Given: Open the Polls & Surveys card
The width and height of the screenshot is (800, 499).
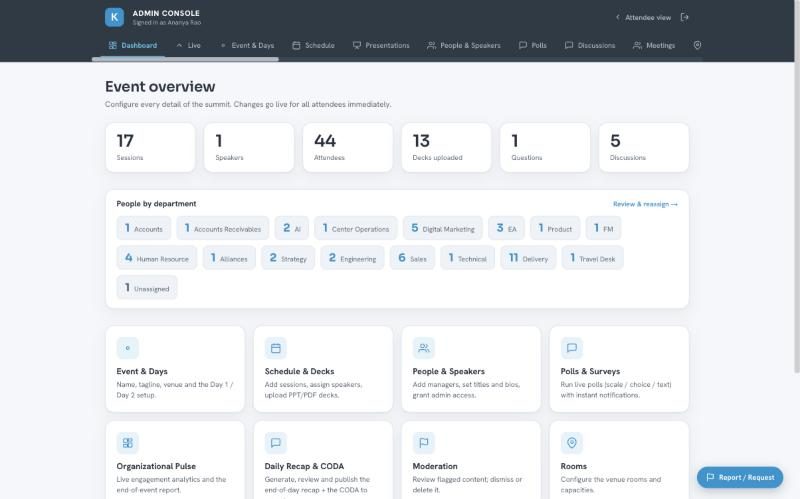Looking at the screenshot, I should tap(619, 369).
